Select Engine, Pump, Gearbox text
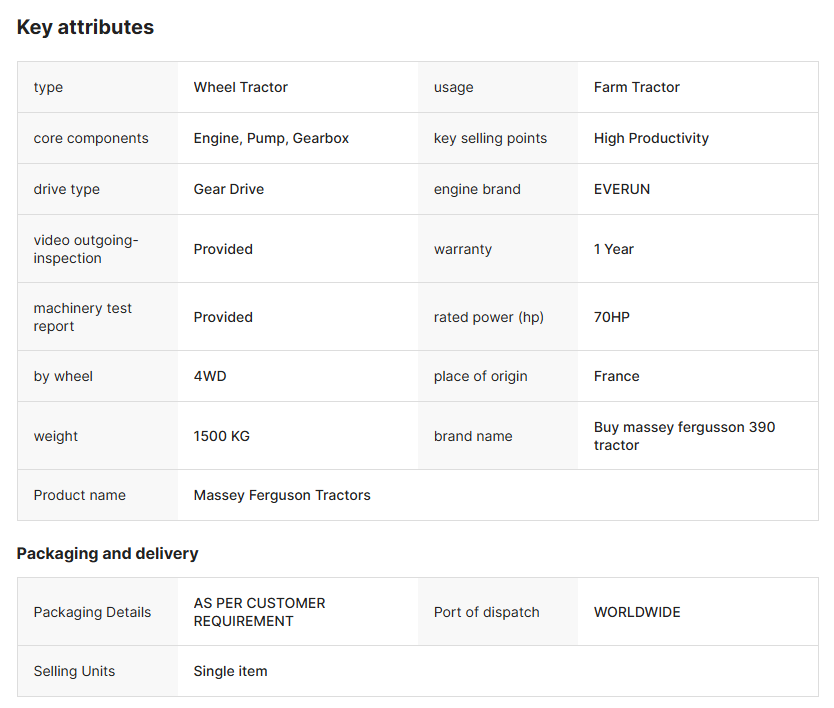Viewport: 834px width, 708px height. 271,138
